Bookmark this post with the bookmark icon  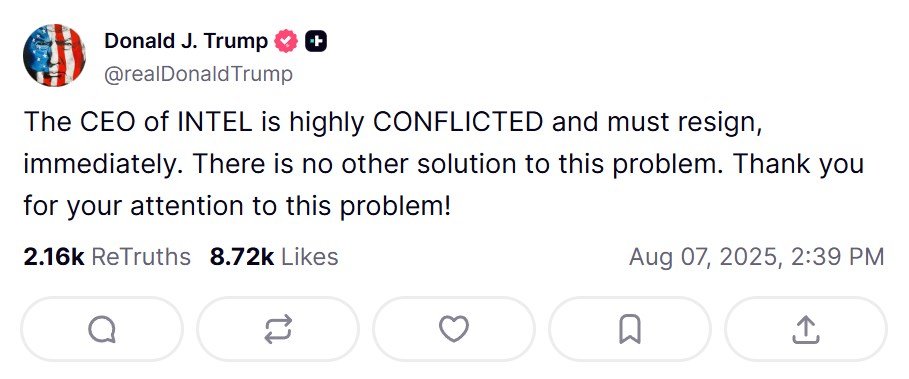(x=630, y=330)
